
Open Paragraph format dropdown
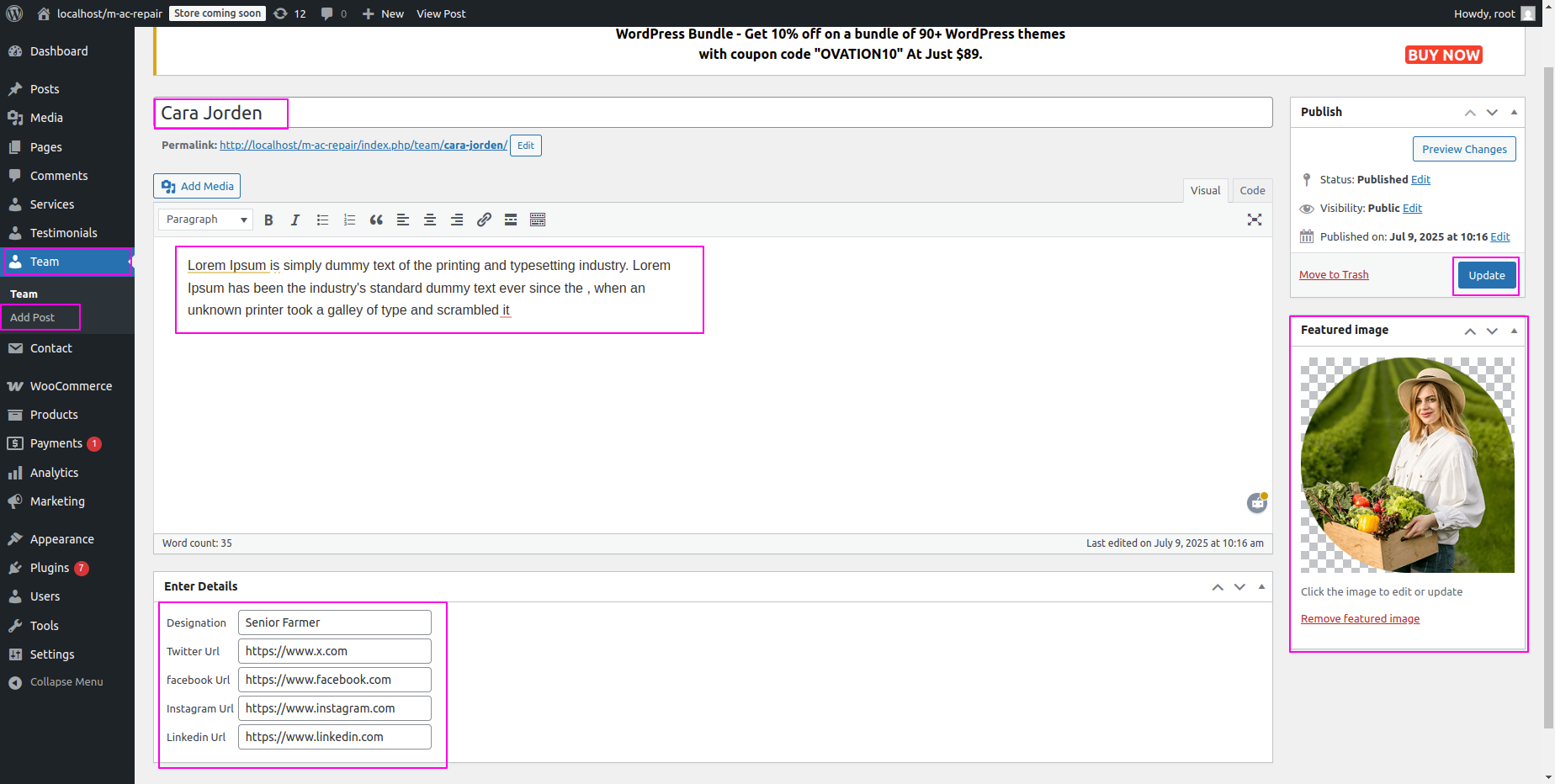(x=205, y=220)
